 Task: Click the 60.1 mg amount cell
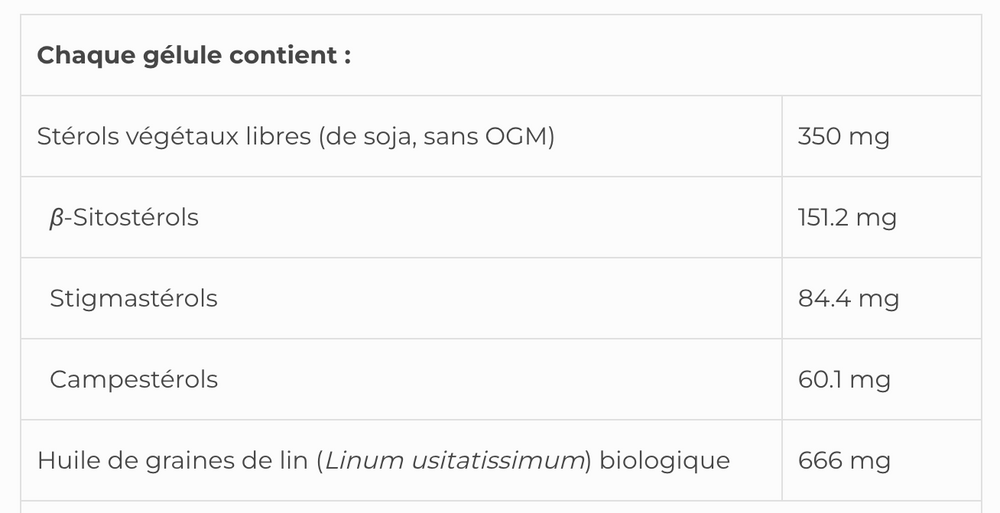coord(844,379)
